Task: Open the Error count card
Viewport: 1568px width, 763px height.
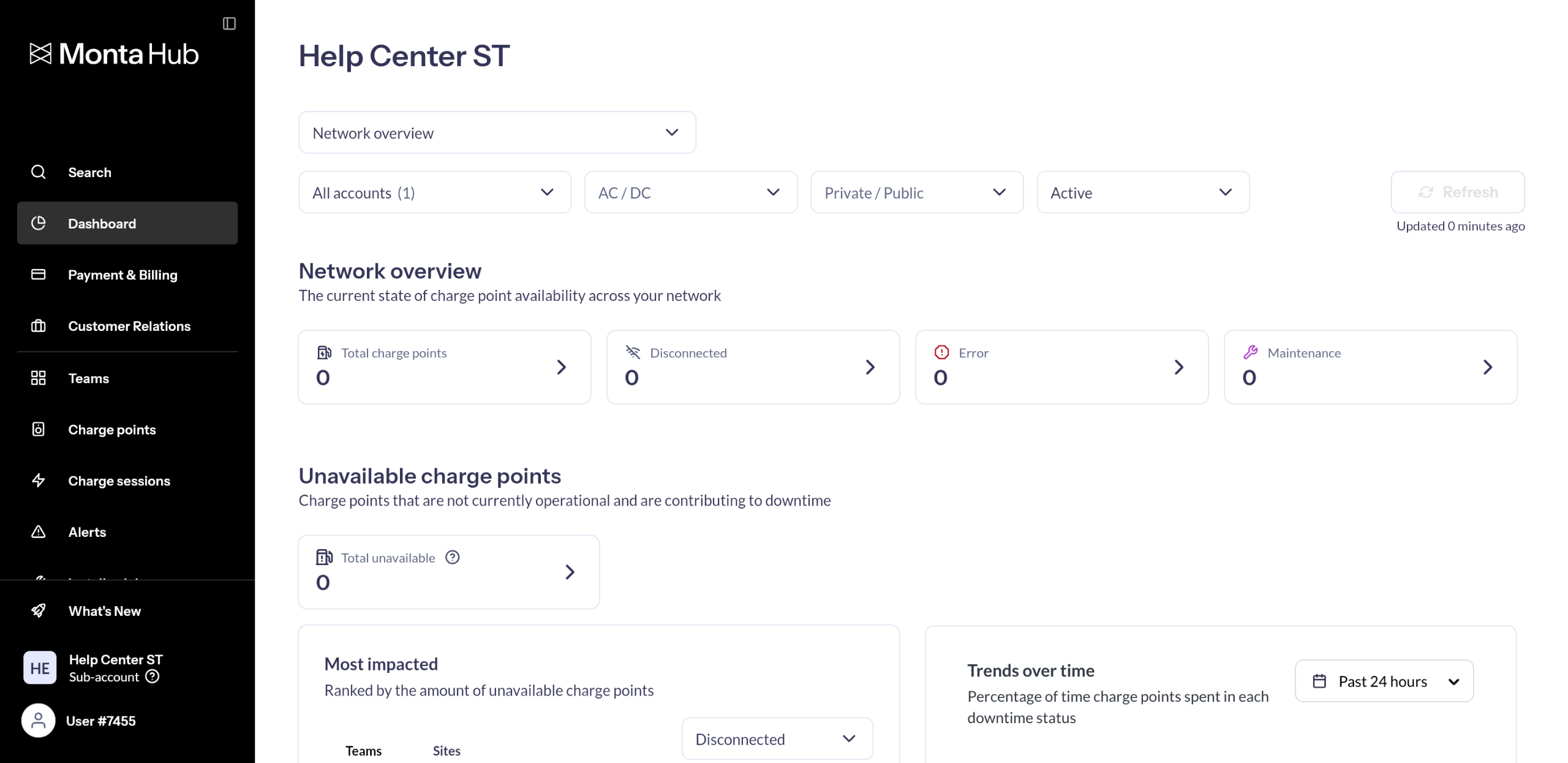Action: coord(1061,367)
